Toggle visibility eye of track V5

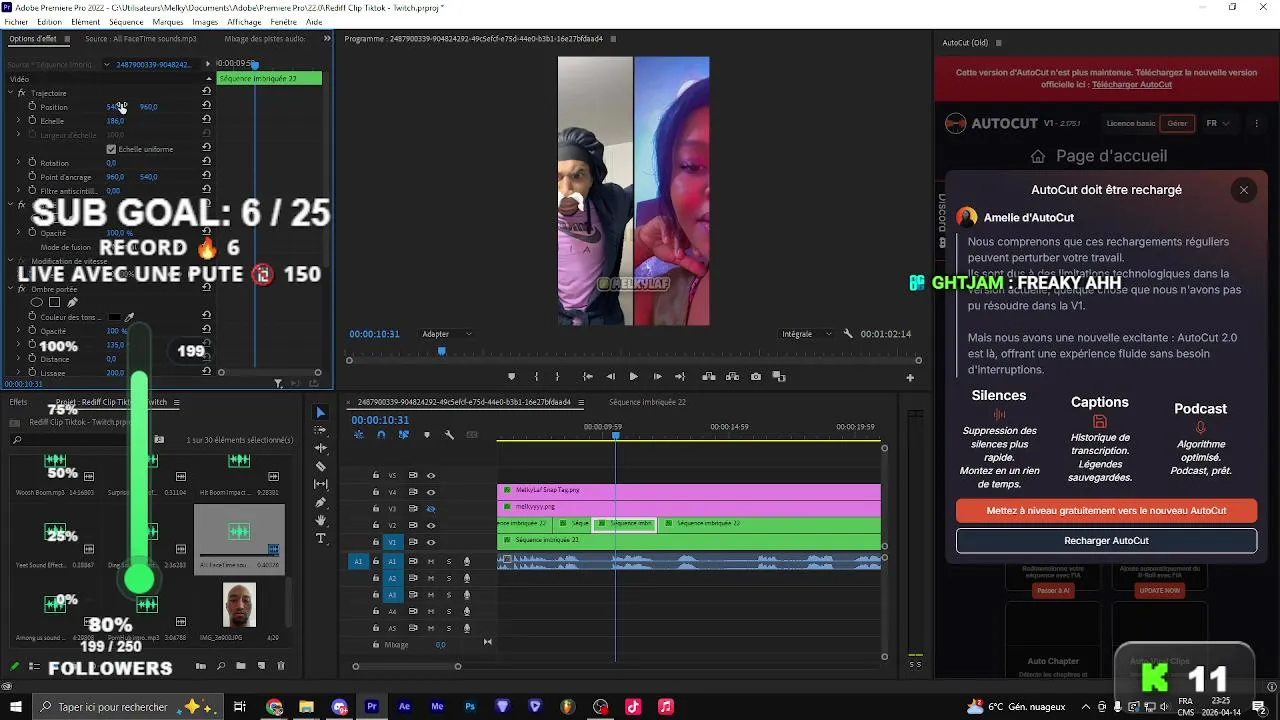[431, 475]
